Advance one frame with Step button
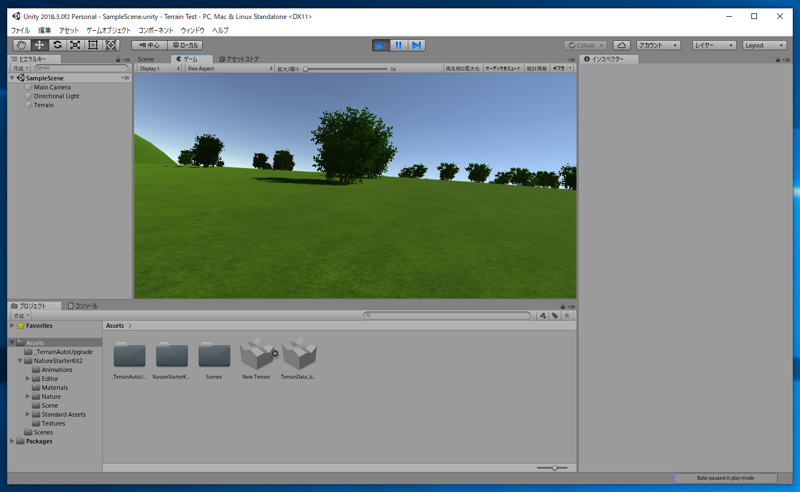This screenshot has height=492, width=800. (x=416, y=45)
